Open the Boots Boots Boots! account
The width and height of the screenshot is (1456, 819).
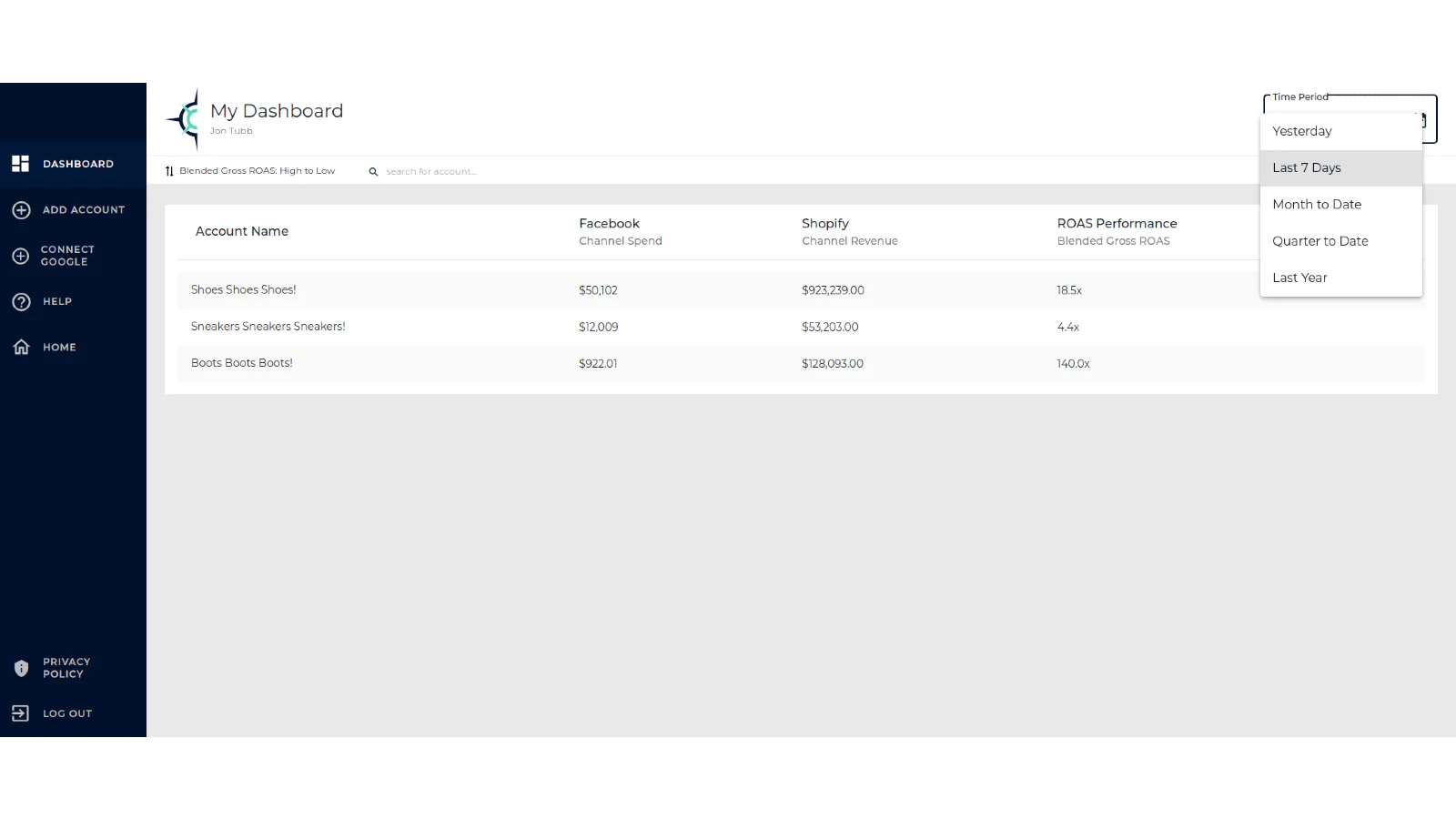coord(242,363)
